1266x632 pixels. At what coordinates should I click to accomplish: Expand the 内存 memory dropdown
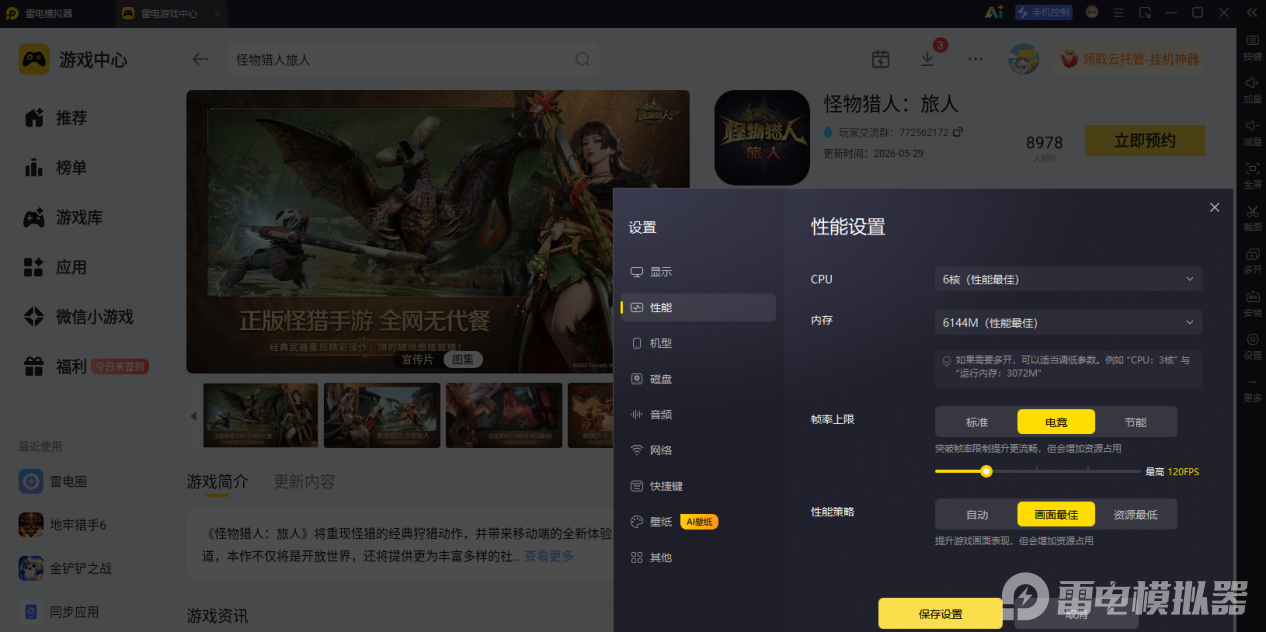[1068, 322]
